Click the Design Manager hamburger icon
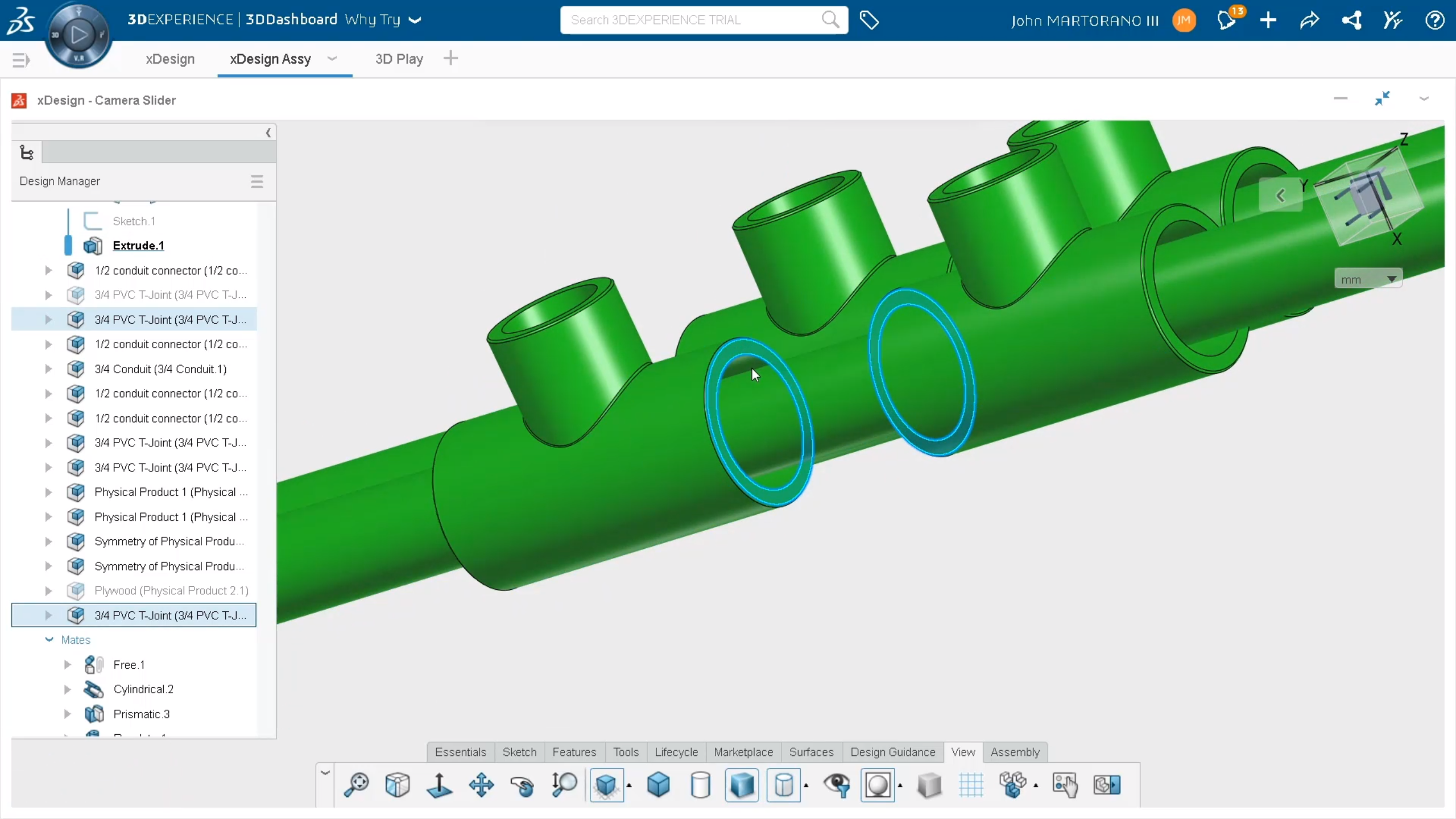The height and width of the screenshot is (819, 1456). click(257, 181)
